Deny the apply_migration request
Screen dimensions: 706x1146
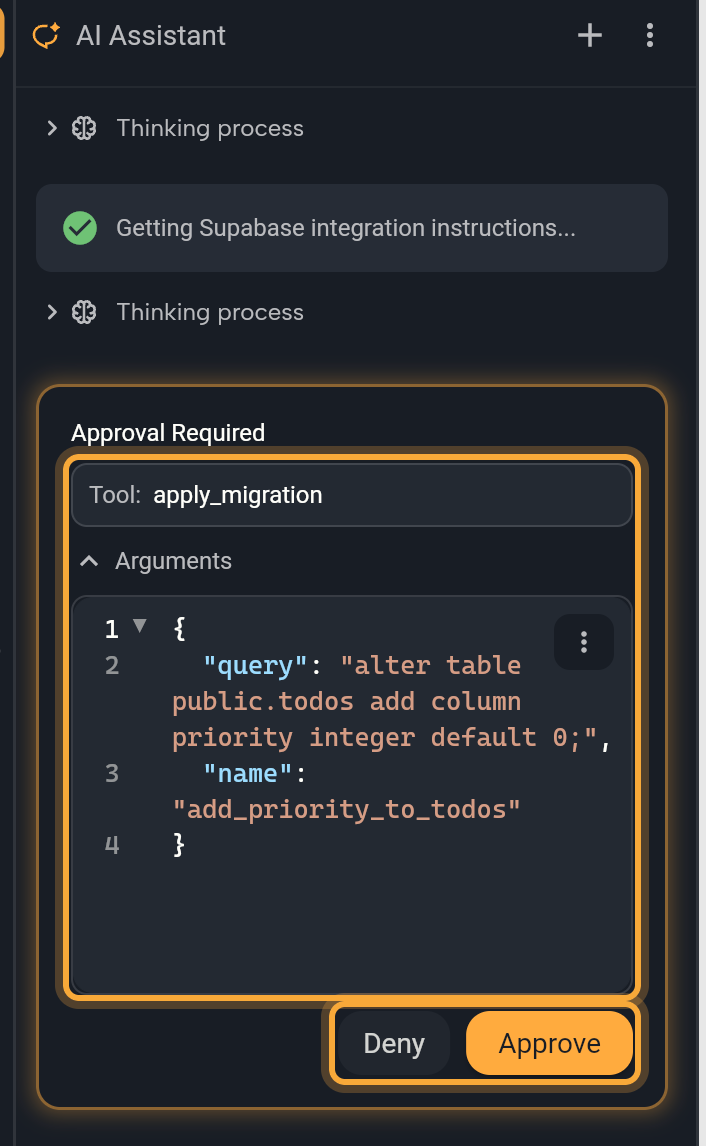(394, 1043)
